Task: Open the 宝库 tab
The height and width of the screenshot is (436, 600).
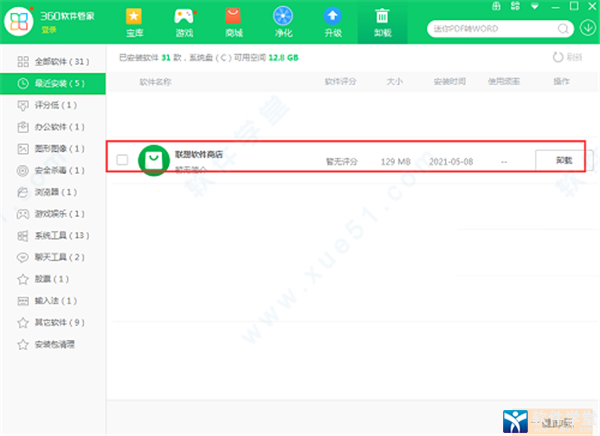Action: tap(134, 23)
